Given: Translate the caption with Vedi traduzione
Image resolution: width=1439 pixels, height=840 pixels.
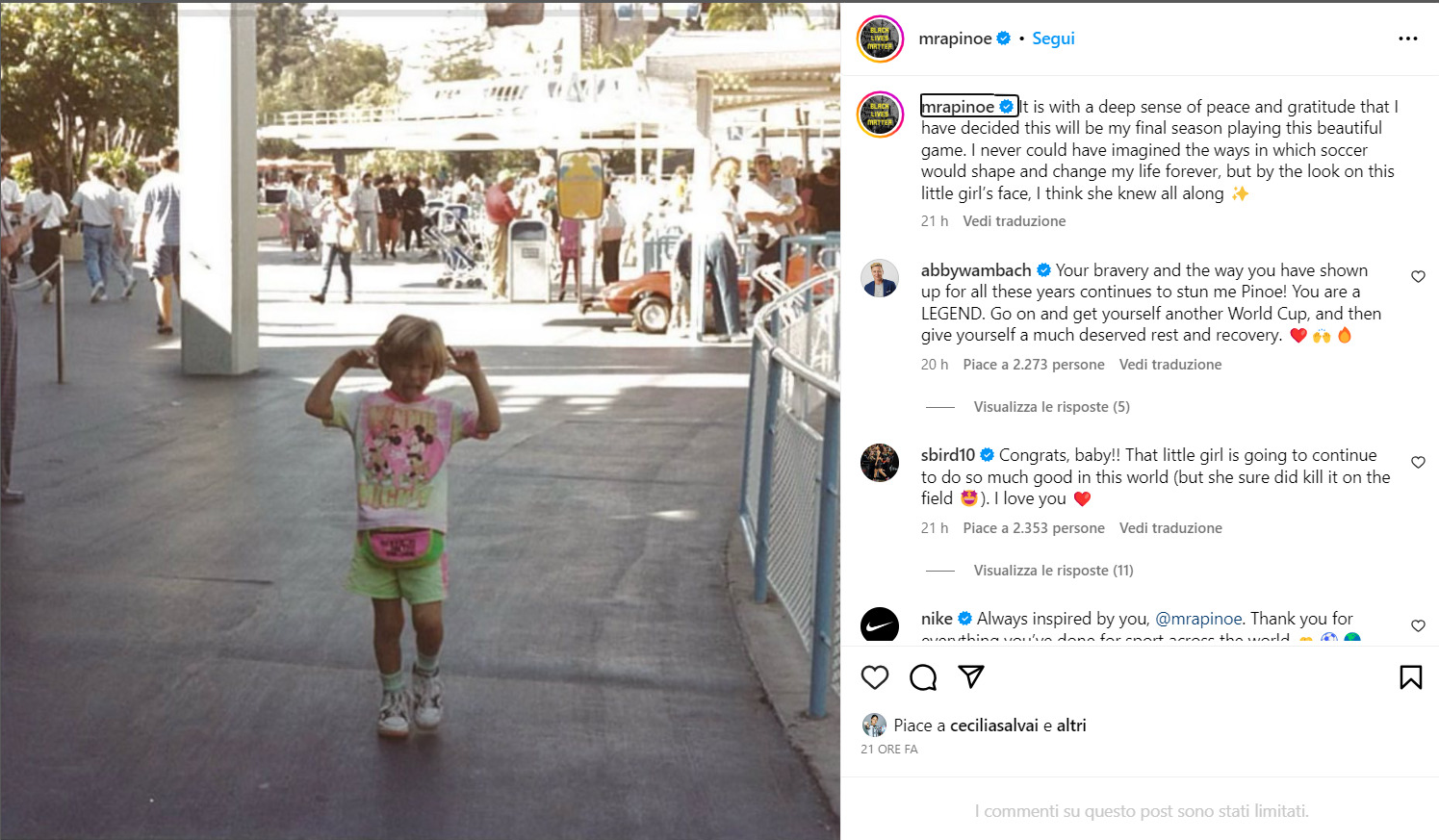Looking at the screenshot, I should point(1015,221).
